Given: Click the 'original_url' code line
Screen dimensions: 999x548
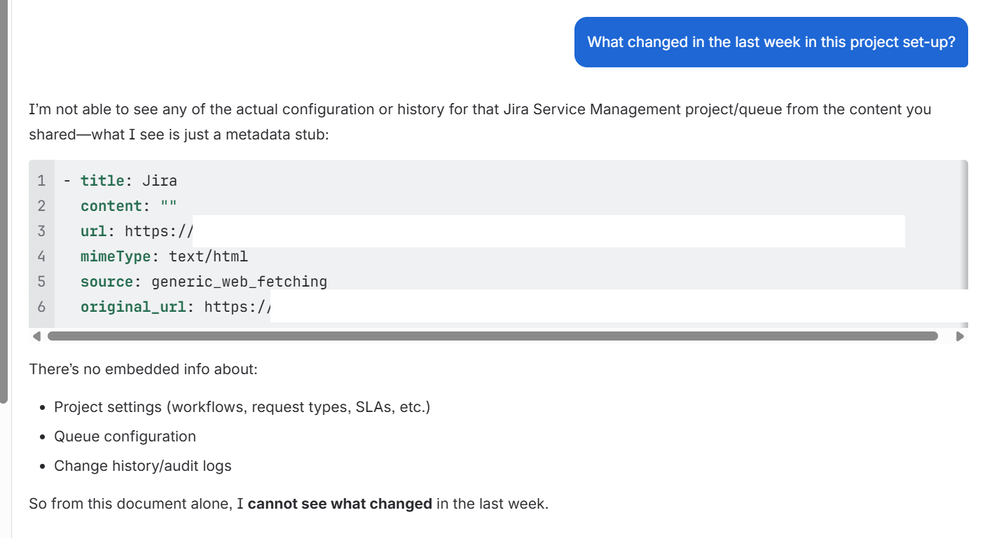Looking at the screenshot, I should (x=175, y=307).
